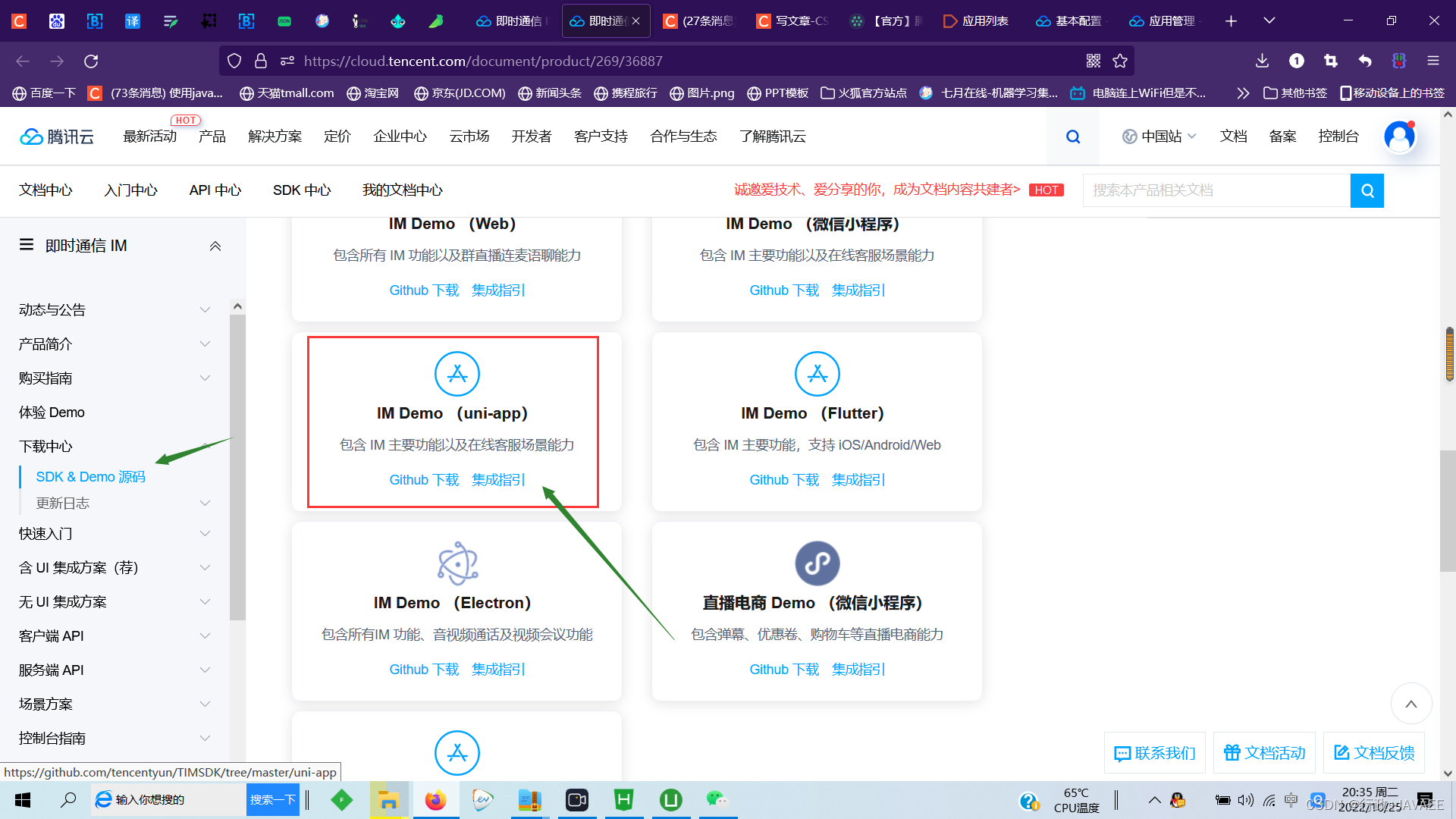
Task: Click the doc search input field
Action: pos(1216,190)
